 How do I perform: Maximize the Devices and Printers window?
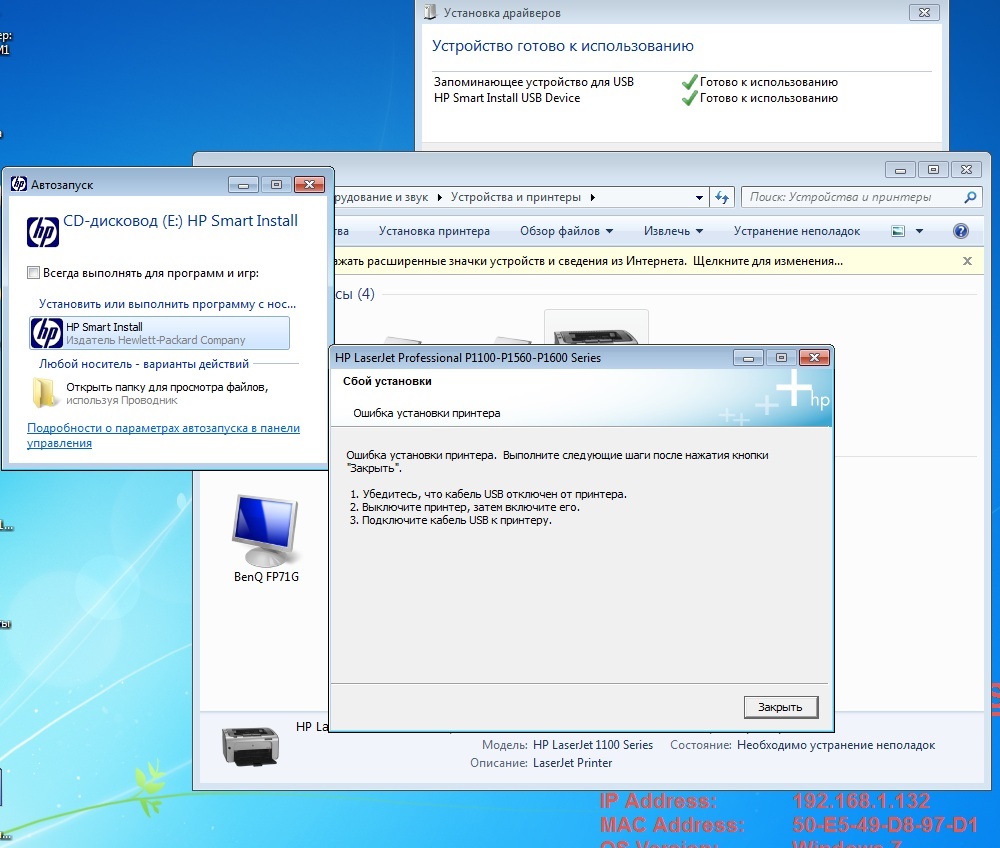tap(933, 170)
